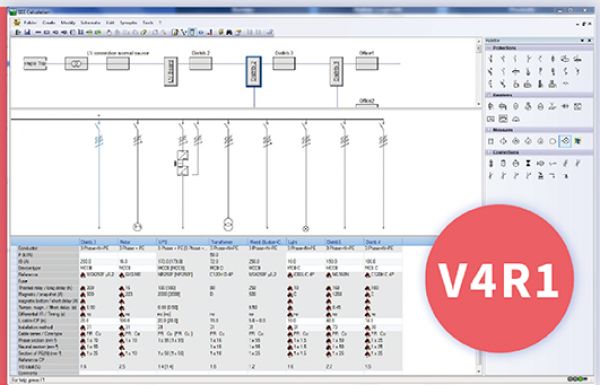Select the highlighted Distrib 2 vertical block

click(254, 72)
